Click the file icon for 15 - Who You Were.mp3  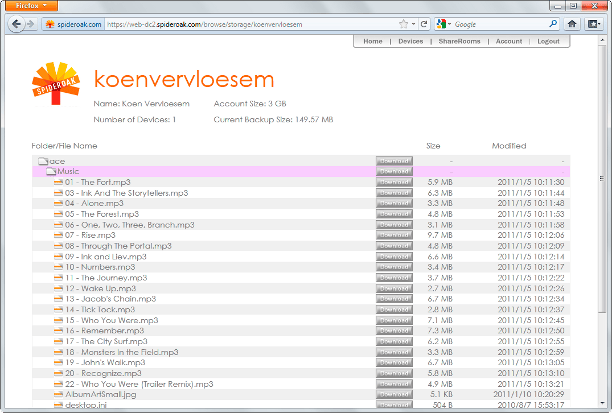pyautogui.click(x=58, y=320)
